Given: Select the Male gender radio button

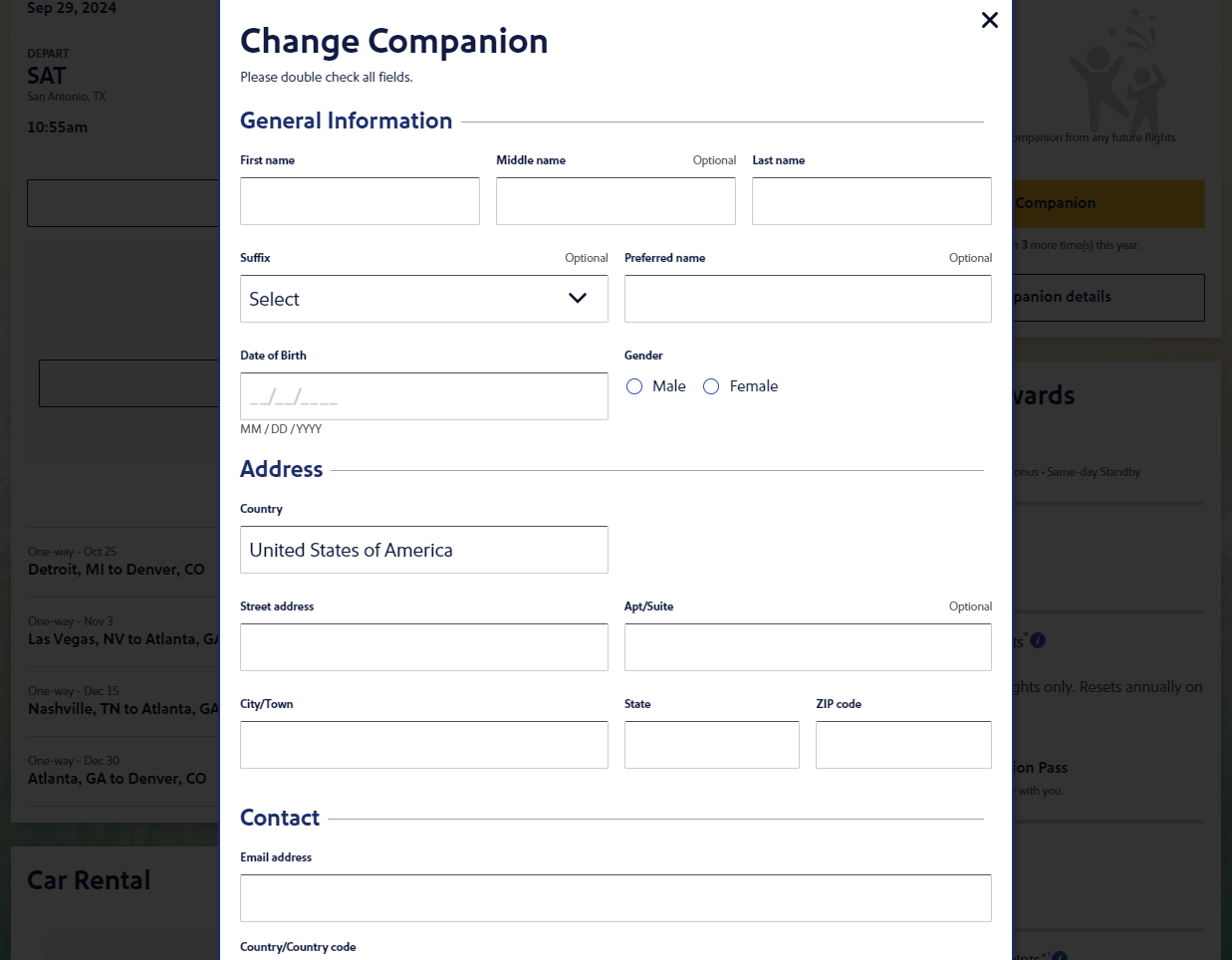Looking at the screenshot, I should pyautogui.click(x=634, y=386).
